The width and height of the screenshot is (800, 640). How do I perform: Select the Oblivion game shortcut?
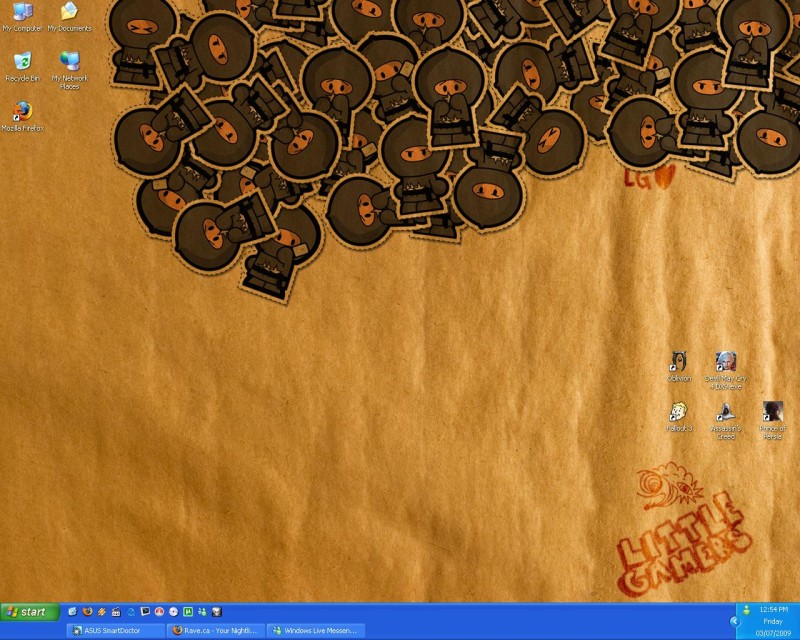click(679, 366)
